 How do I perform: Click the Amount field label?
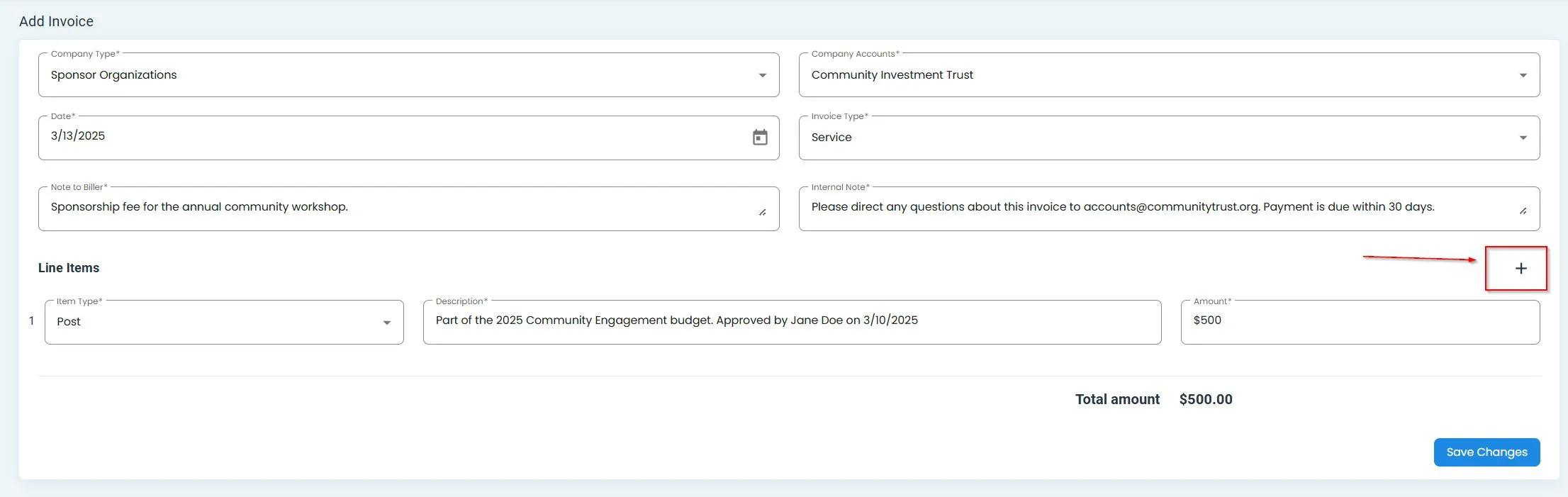1211,301
